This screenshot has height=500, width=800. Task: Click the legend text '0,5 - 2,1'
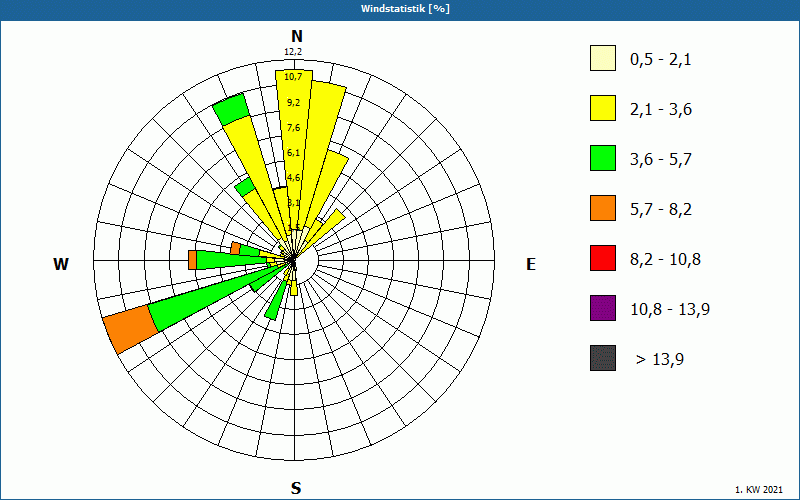click(x=661, y=60)
